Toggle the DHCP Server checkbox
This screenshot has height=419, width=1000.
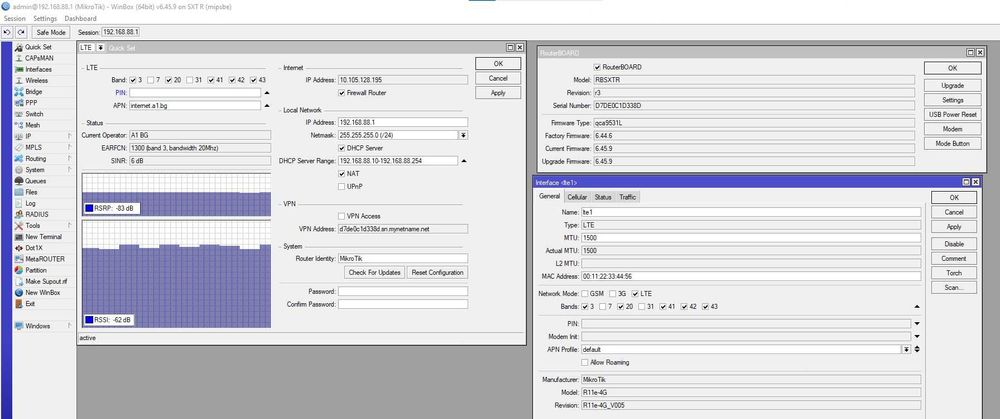pyautogui.click(x=342, y=148)
